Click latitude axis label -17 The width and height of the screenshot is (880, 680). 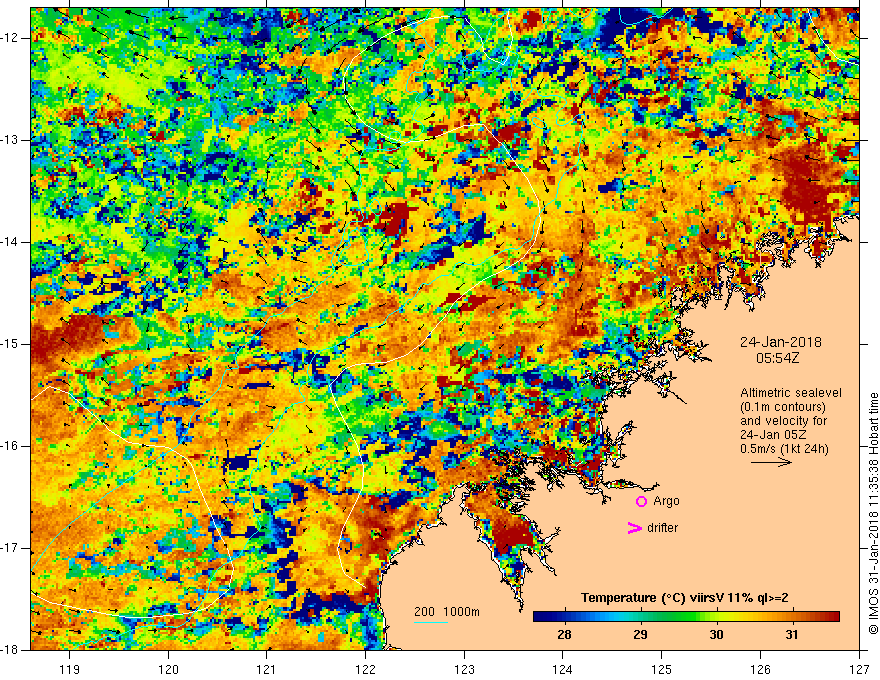coord(11,548)
